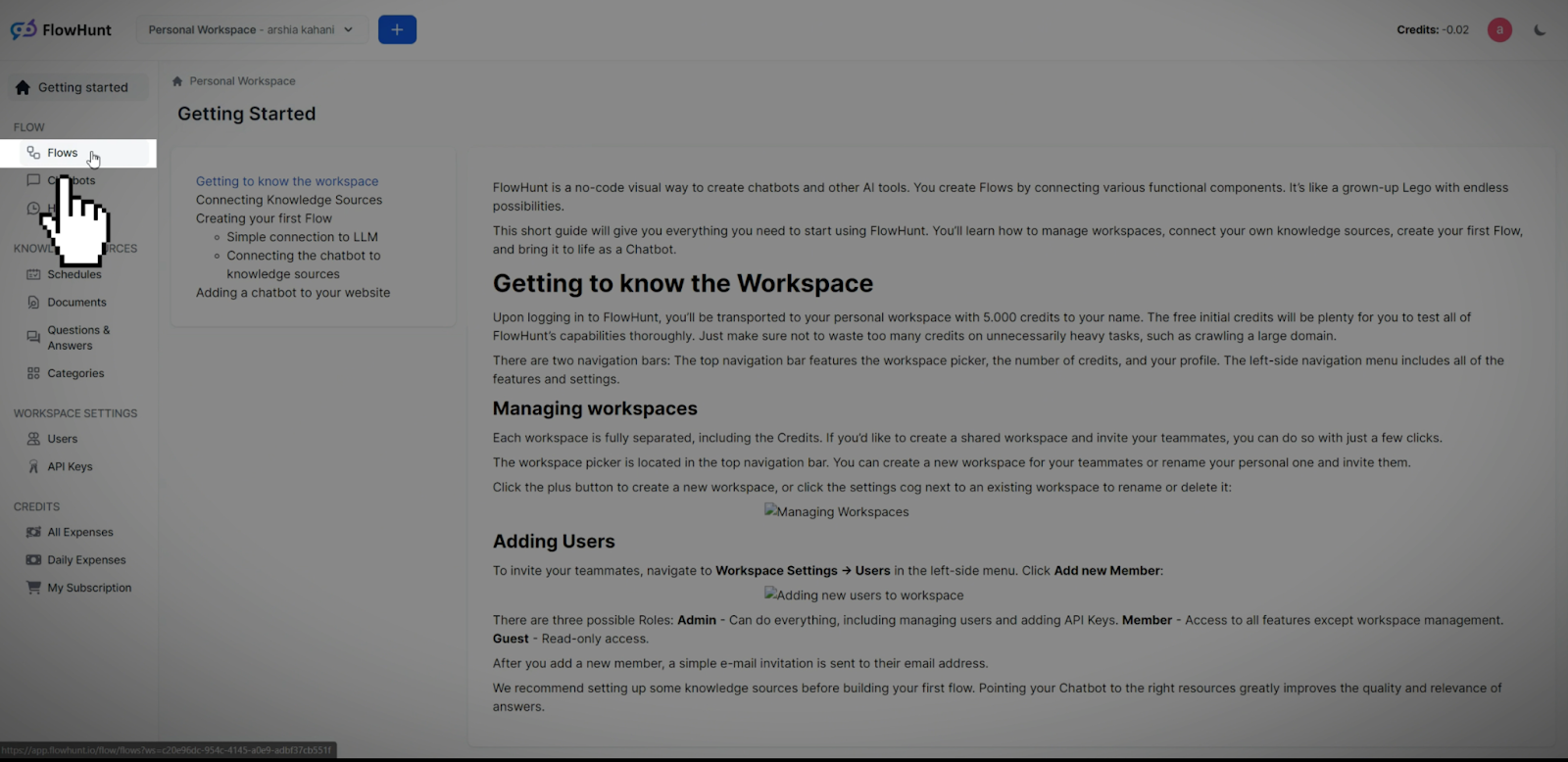
Task: Toggle dark mode moon icon
Action: click(x=1540, y=29)
